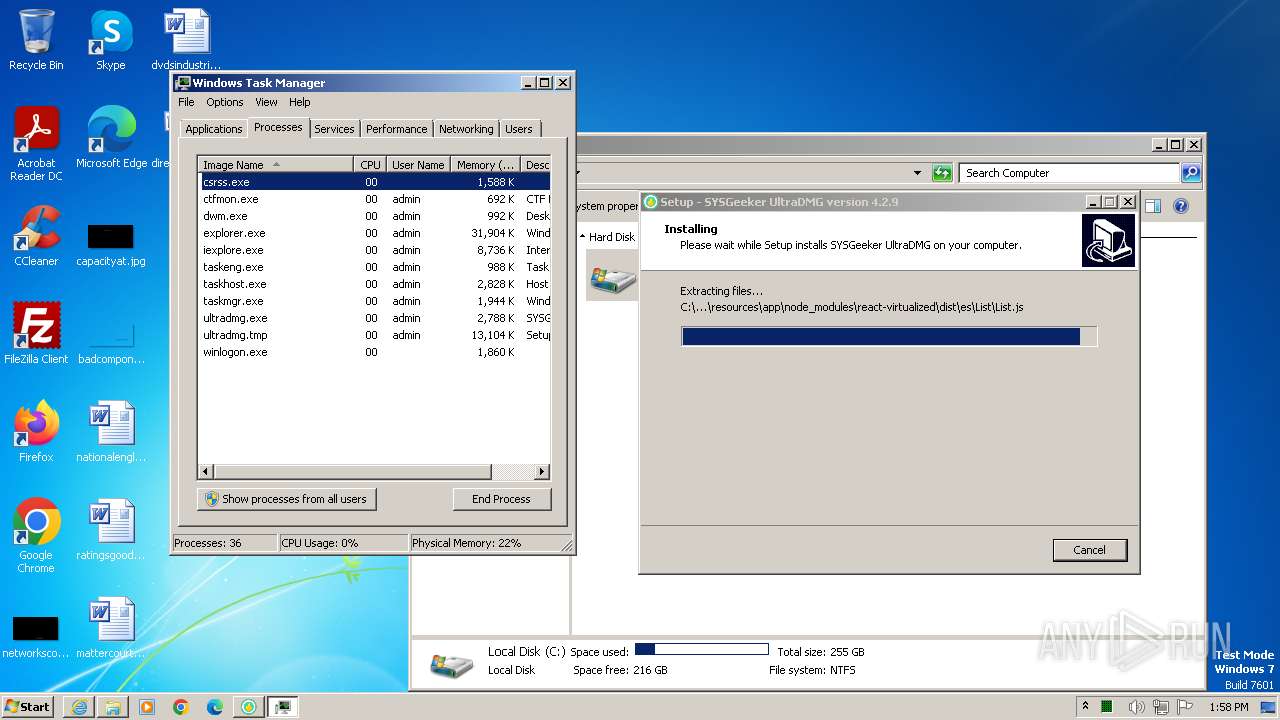Click the installer progress bar

click(889, 337)
